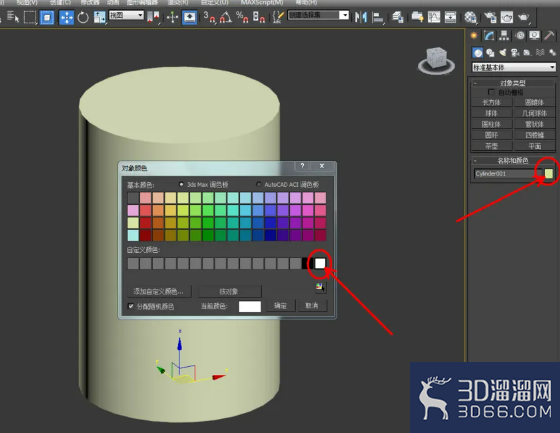Screen dimensions: 560x433
Task: Confirm the object color dialog
Action: coord(281,306)
